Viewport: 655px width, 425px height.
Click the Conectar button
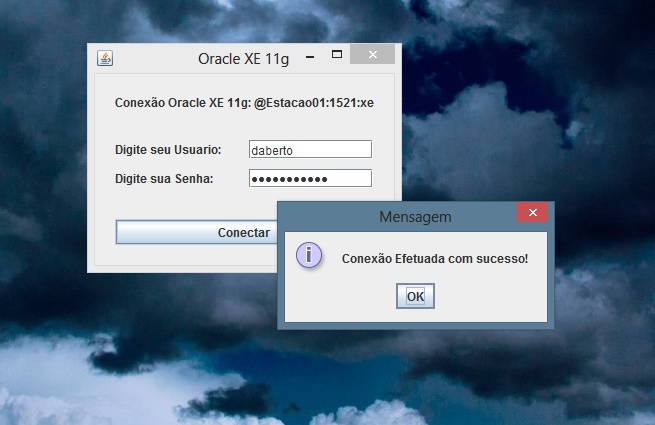[196, 232]
